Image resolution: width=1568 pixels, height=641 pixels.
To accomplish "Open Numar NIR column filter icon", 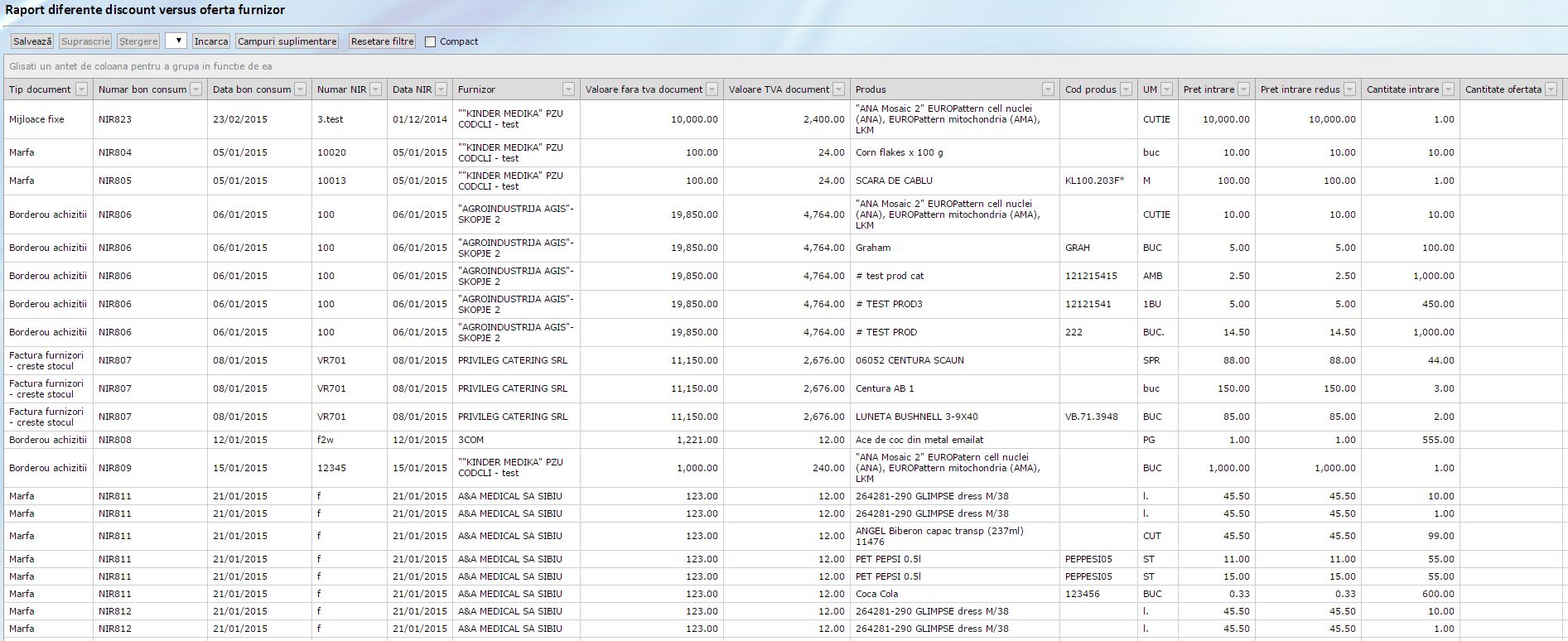I will [375, 89].
